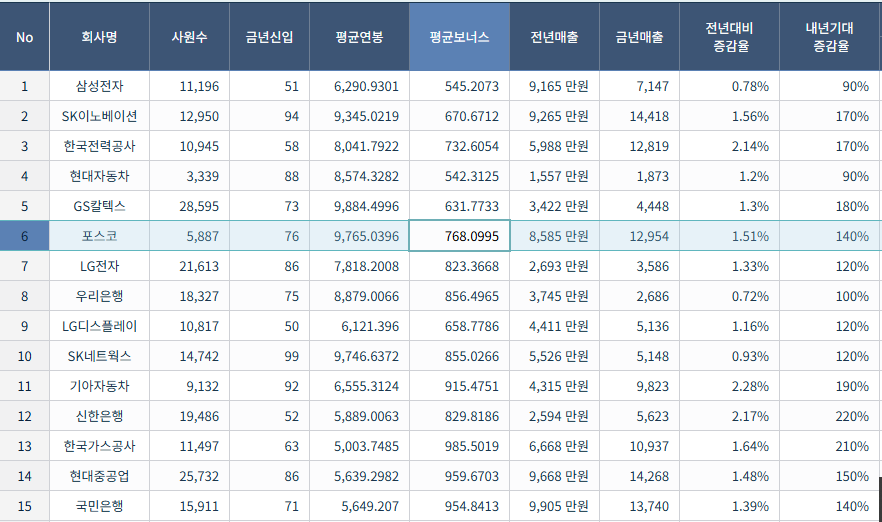Click the 현대자동차 company cell
This screenshot has height=522, width=882.
point(100,176)
